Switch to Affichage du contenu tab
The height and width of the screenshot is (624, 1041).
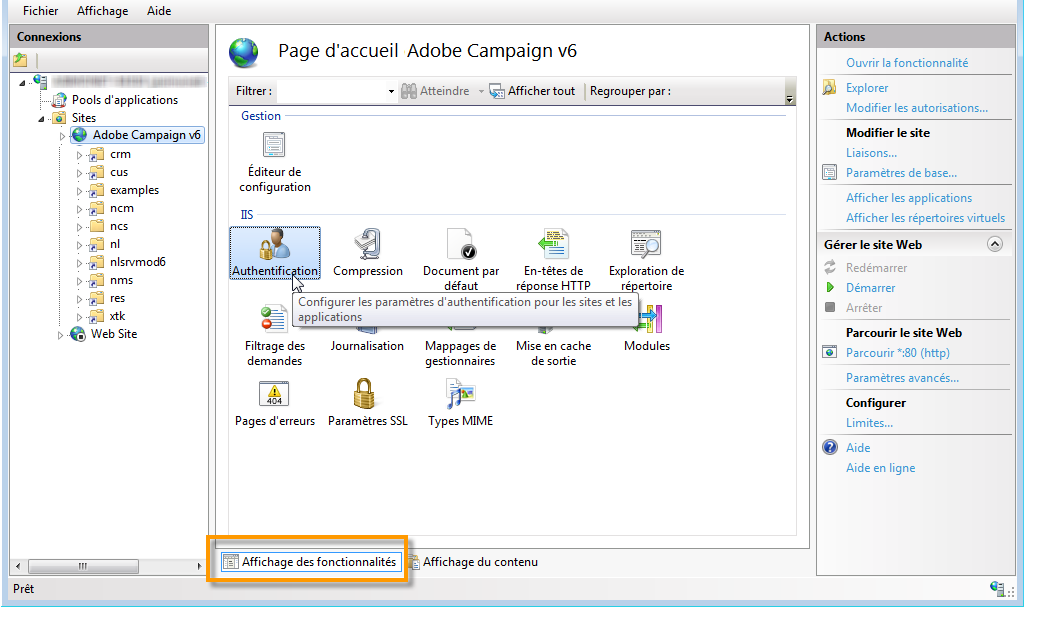click(473, 562)
